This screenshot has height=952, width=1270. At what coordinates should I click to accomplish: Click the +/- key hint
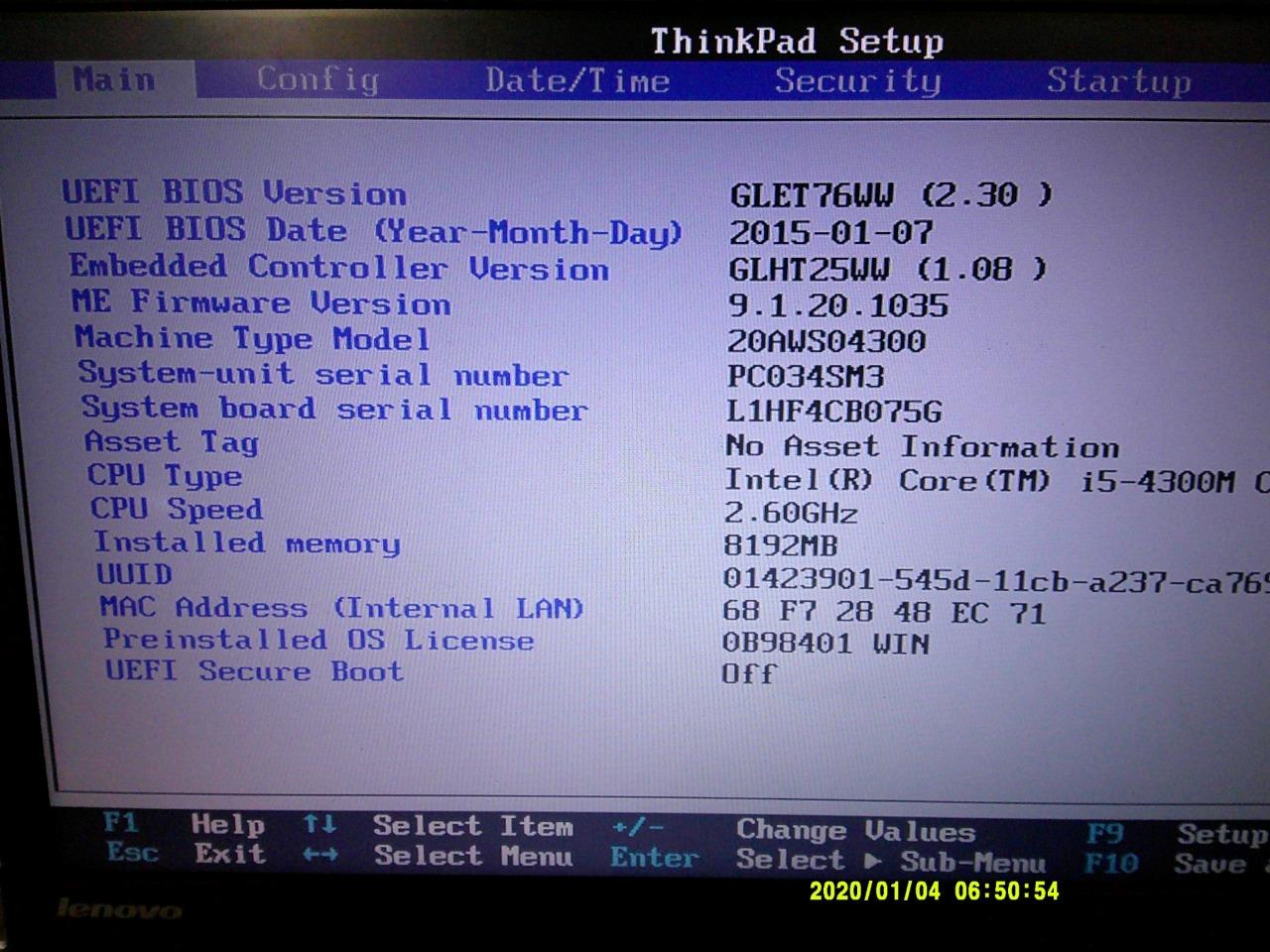pos(638,828)
